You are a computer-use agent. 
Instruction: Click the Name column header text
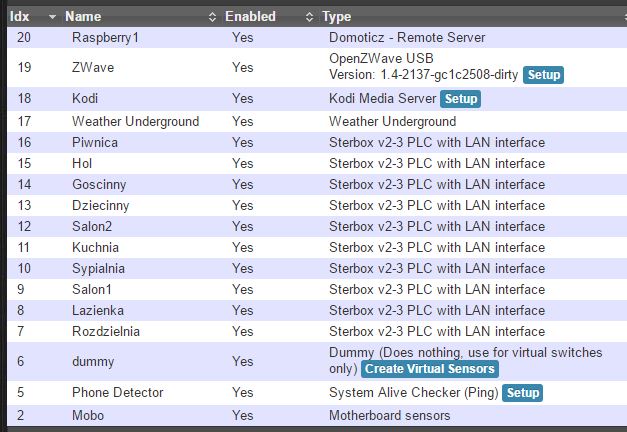[83, 17]
